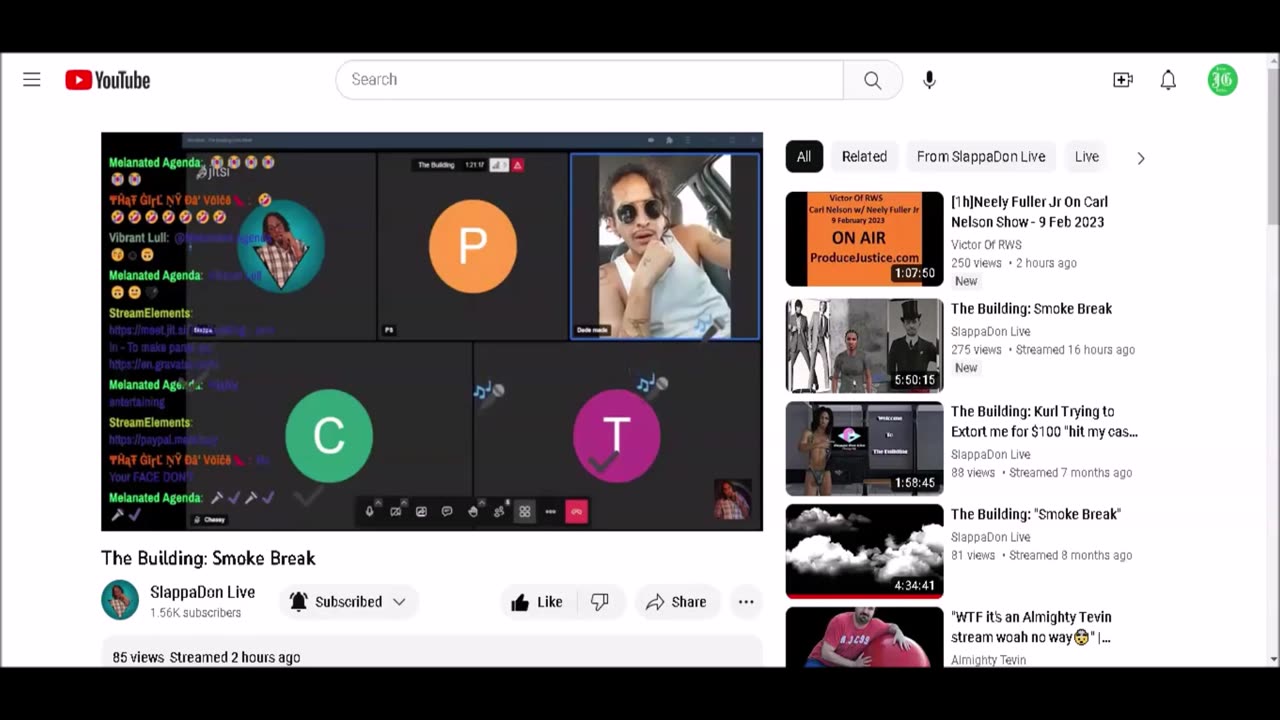
Task: Open the Kurl video thumbnail 1:58:45
Action: (864, 449)
